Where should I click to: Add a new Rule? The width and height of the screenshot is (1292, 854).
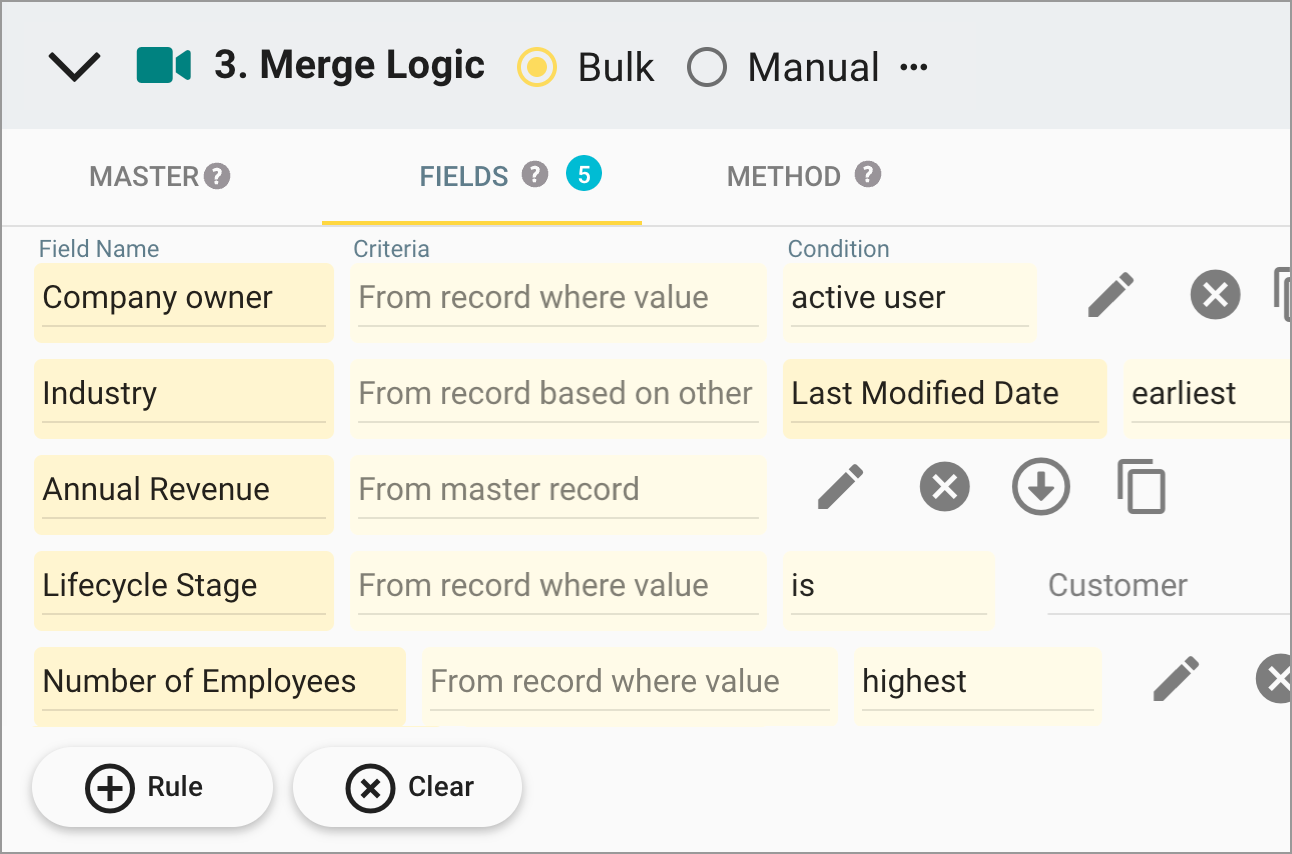[152, 787]
